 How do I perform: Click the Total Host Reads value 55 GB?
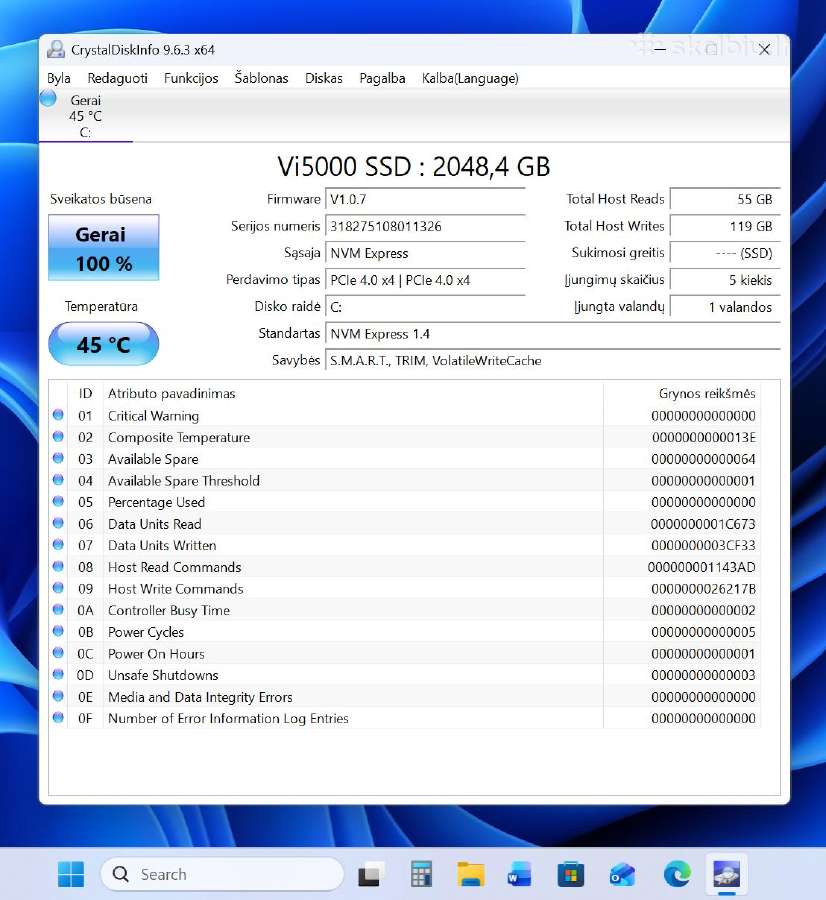725,199
